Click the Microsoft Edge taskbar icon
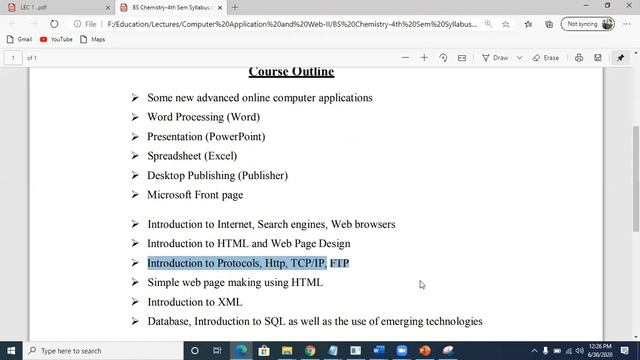Viewport: 640px width, 360px height. pos(241,351)
